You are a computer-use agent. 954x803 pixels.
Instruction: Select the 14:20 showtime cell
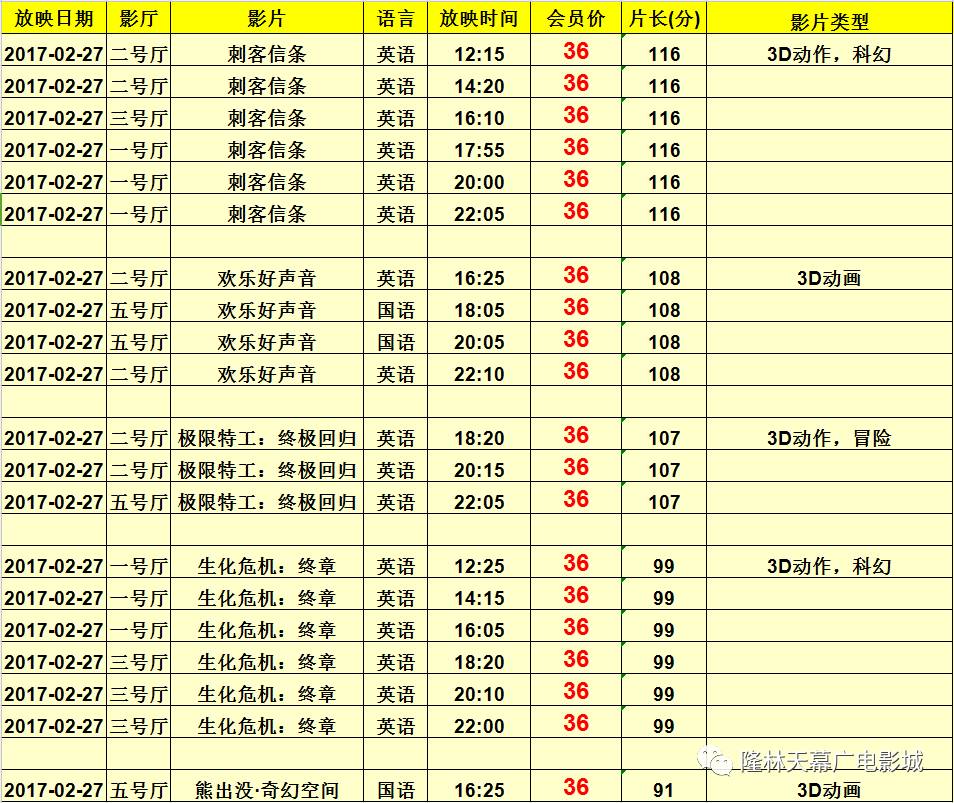pos(479,83)
